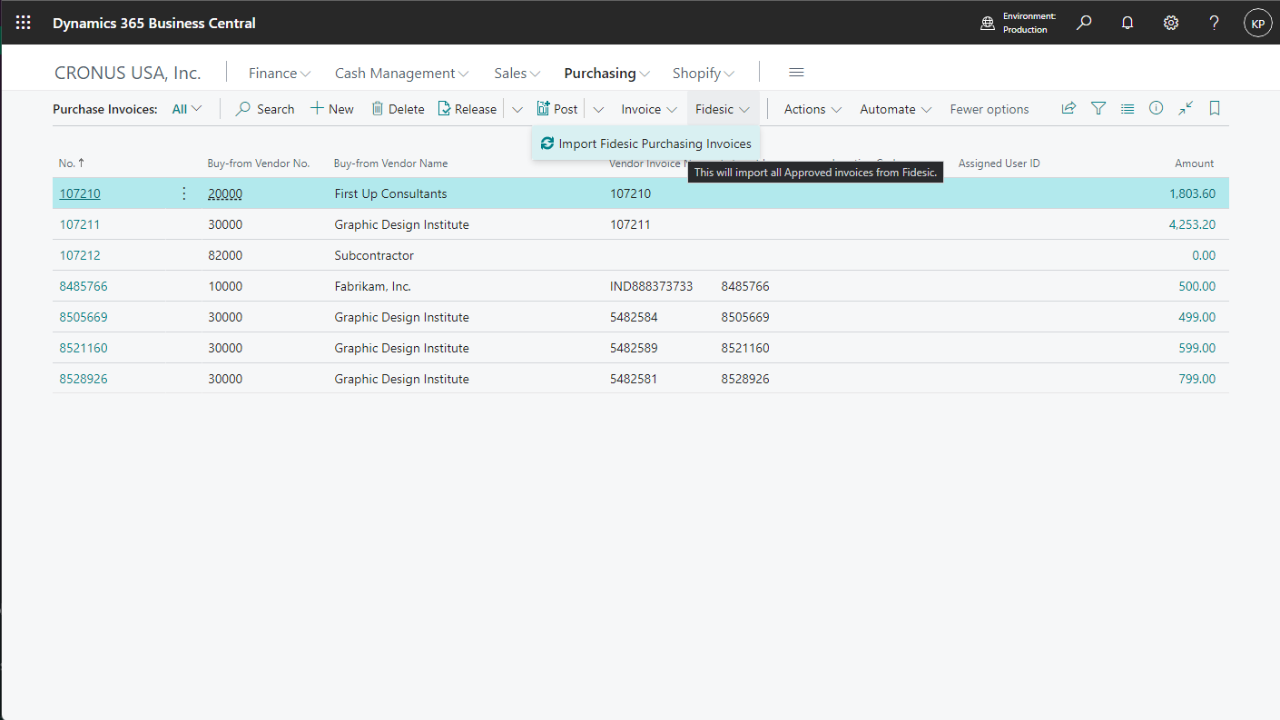Viewport: 1280px width, 720px height.
Task: Open invoice number 8505669
Action: click(x=83, y=318)
